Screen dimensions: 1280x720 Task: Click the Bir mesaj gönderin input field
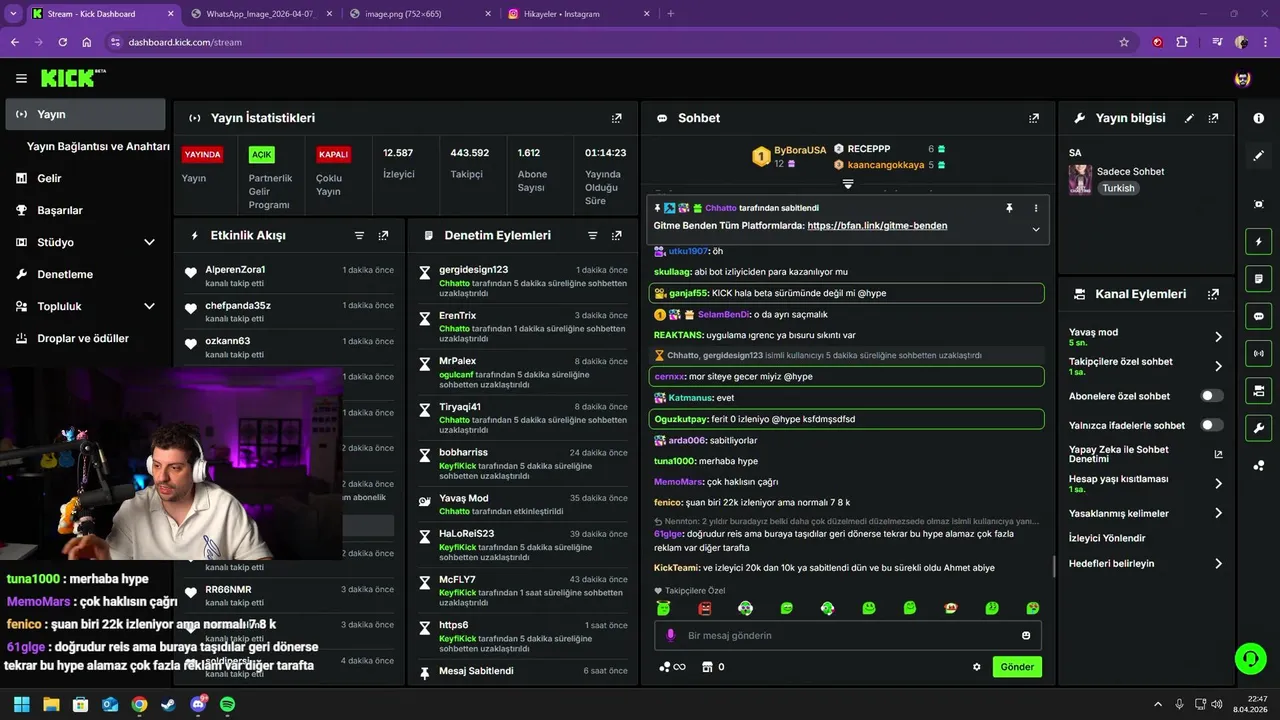pyautogui.click(x=848, y=636)
